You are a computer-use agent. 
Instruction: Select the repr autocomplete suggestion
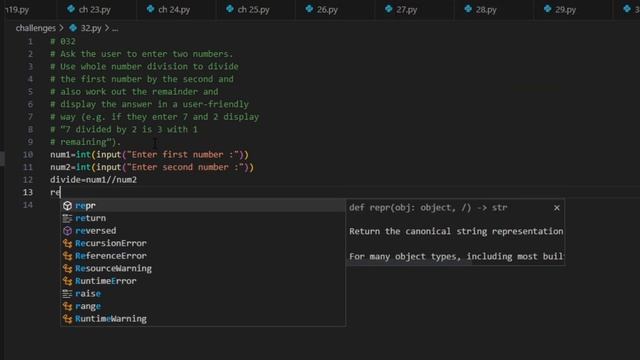pos(203,206)
